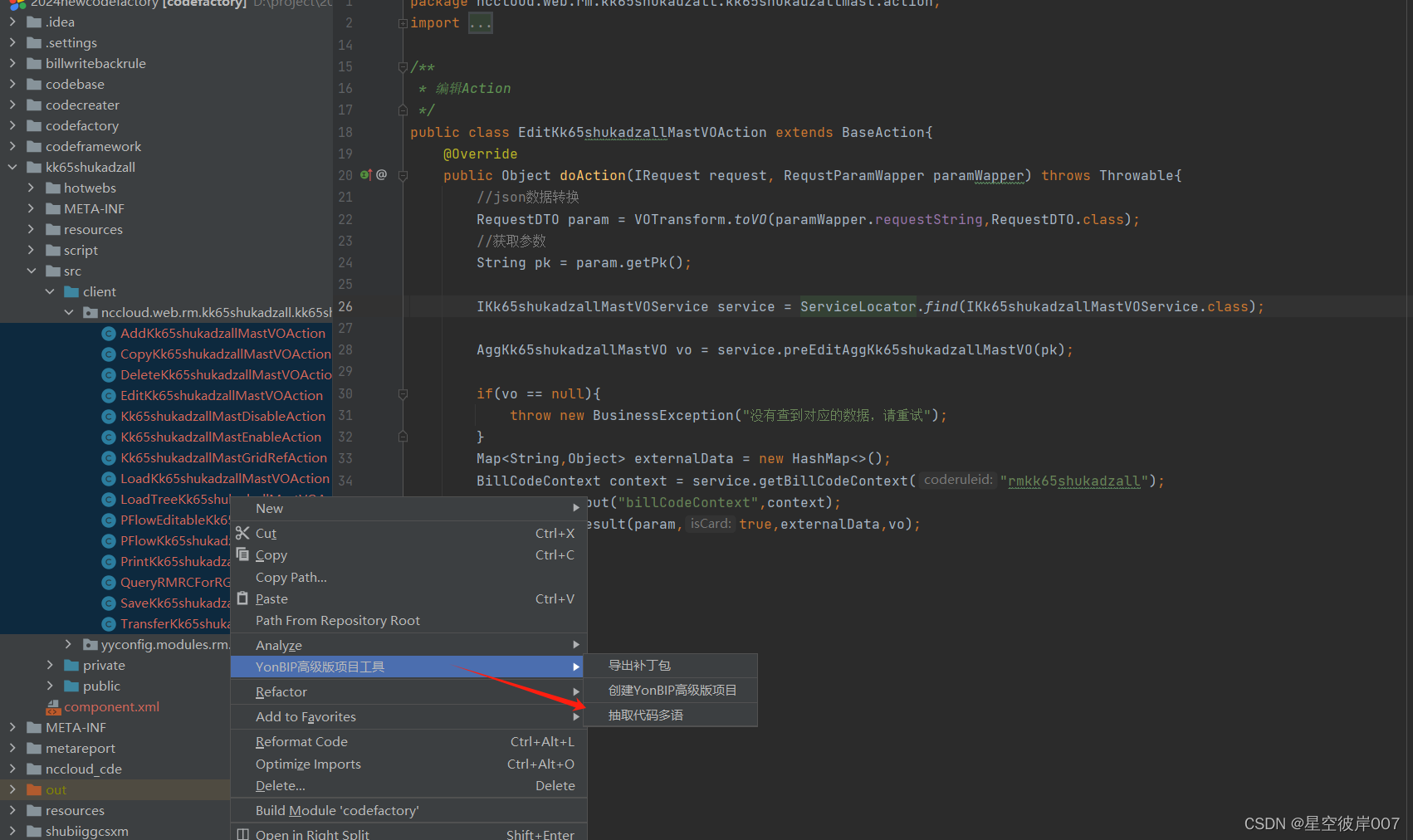This screenshot has width=1413, height=840.
Task: Click line number 26 in gutter
Action: 345,306
